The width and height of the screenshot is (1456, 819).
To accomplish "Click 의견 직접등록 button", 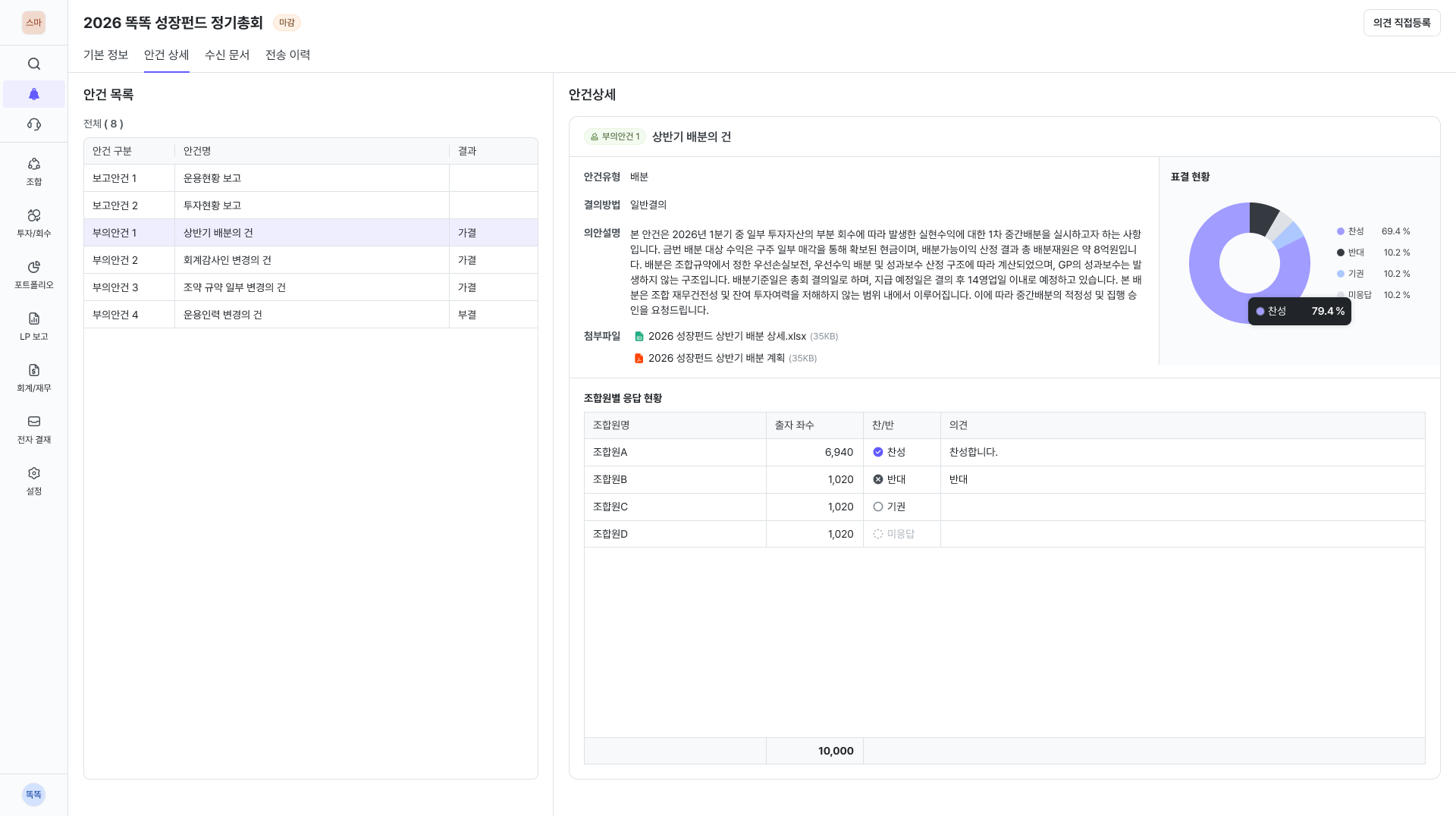I will point(1401,23).
